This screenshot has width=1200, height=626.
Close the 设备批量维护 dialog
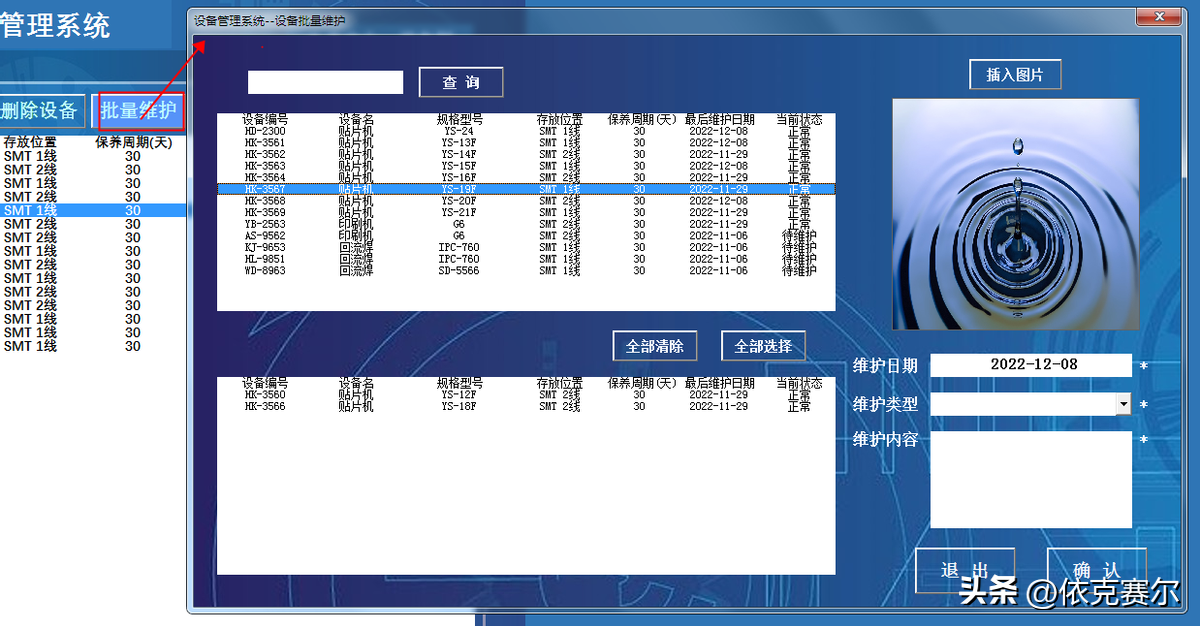1160,17
